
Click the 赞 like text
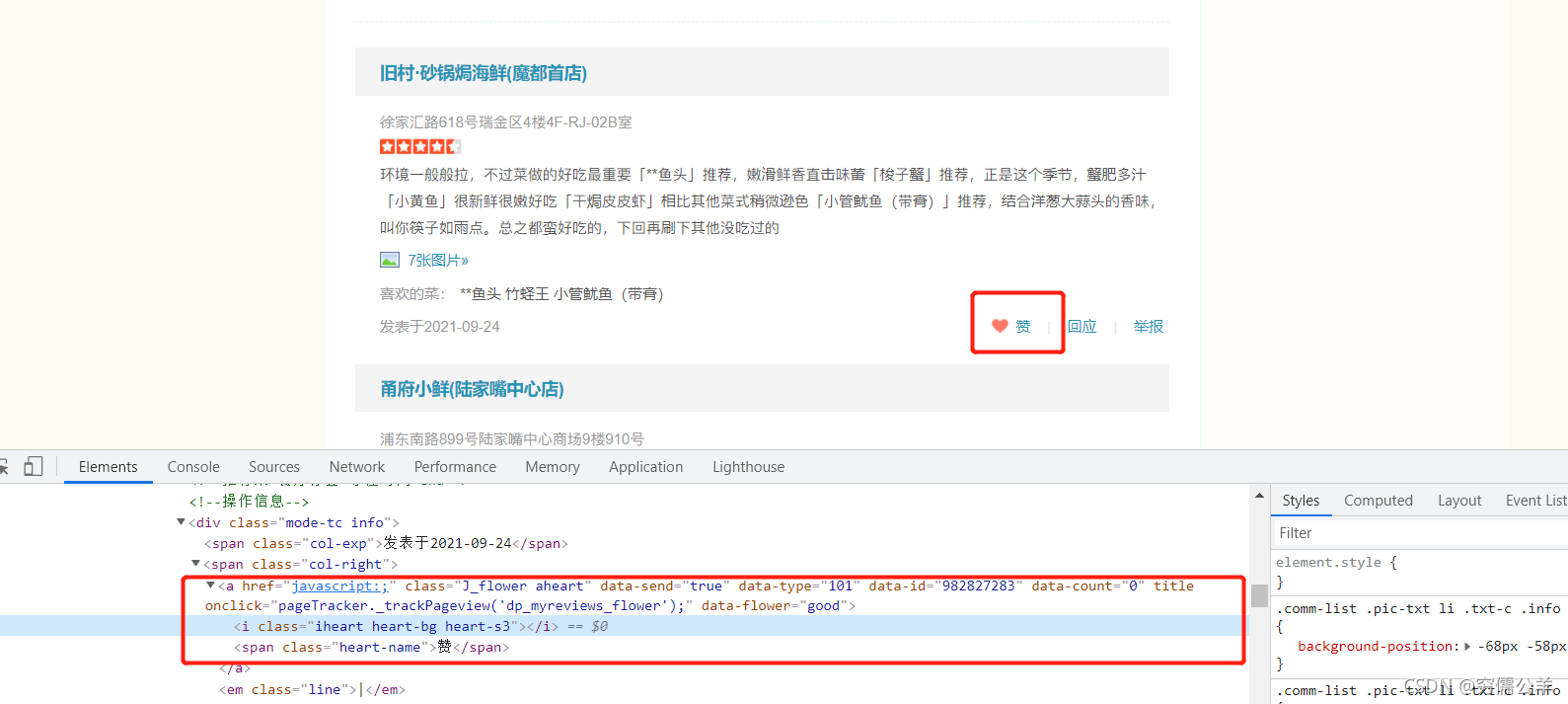(1023, 326)
